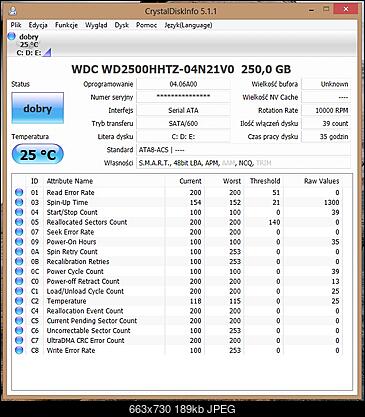Screen dimensions: 365x417
Task: Click the status orb for Spin-Up Time
Action: click(19, 202)
